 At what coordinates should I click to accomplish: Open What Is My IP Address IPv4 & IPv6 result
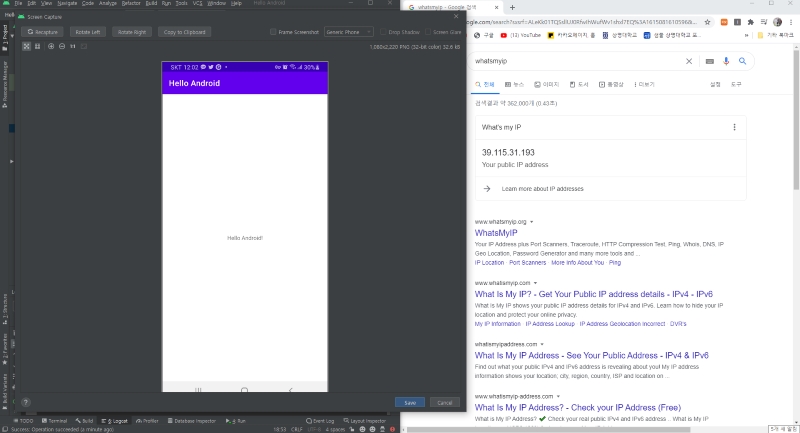coord(591,355)
